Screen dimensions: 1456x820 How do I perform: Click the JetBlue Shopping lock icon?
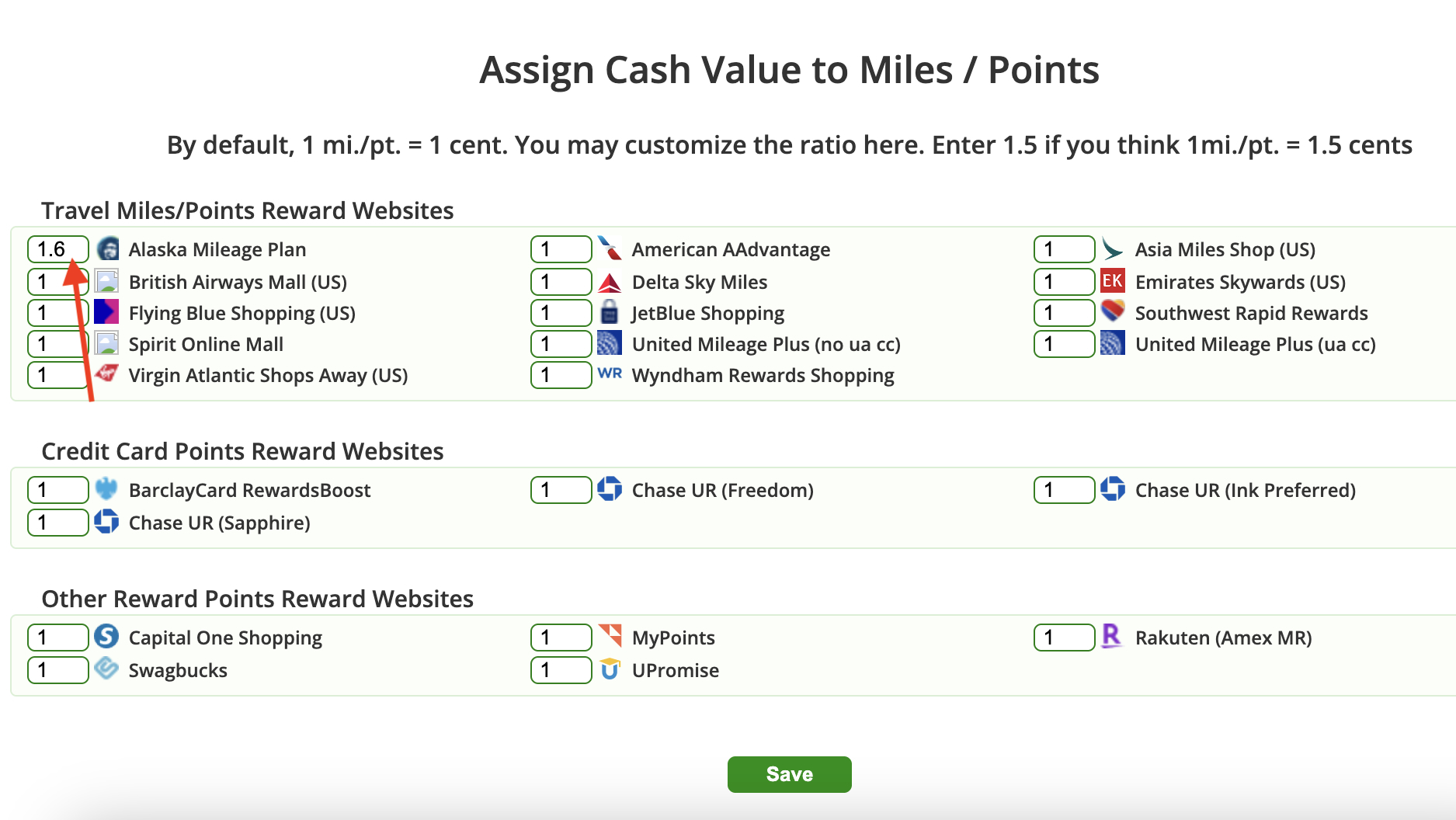[610, 312]
